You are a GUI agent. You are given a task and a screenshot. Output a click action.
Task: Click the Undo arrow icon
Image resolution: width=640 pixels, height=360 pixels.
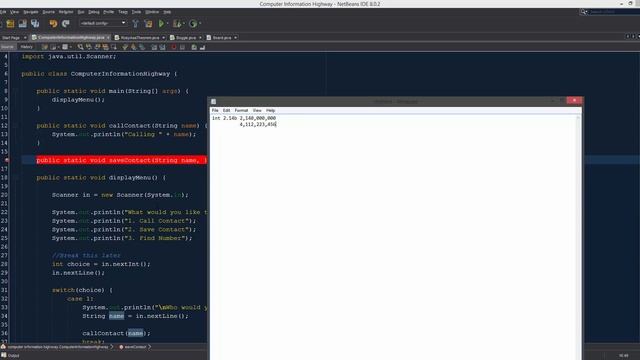point(53,24)
